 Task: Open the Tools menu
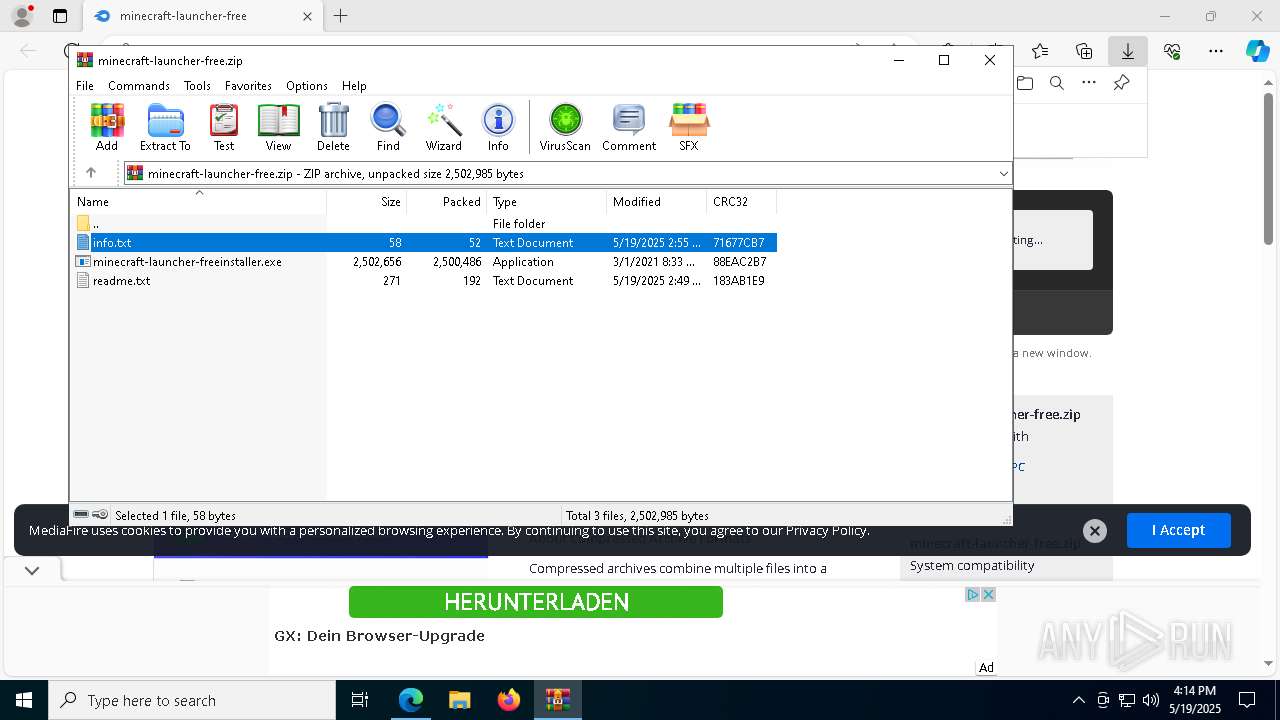(x=197, y=86)
